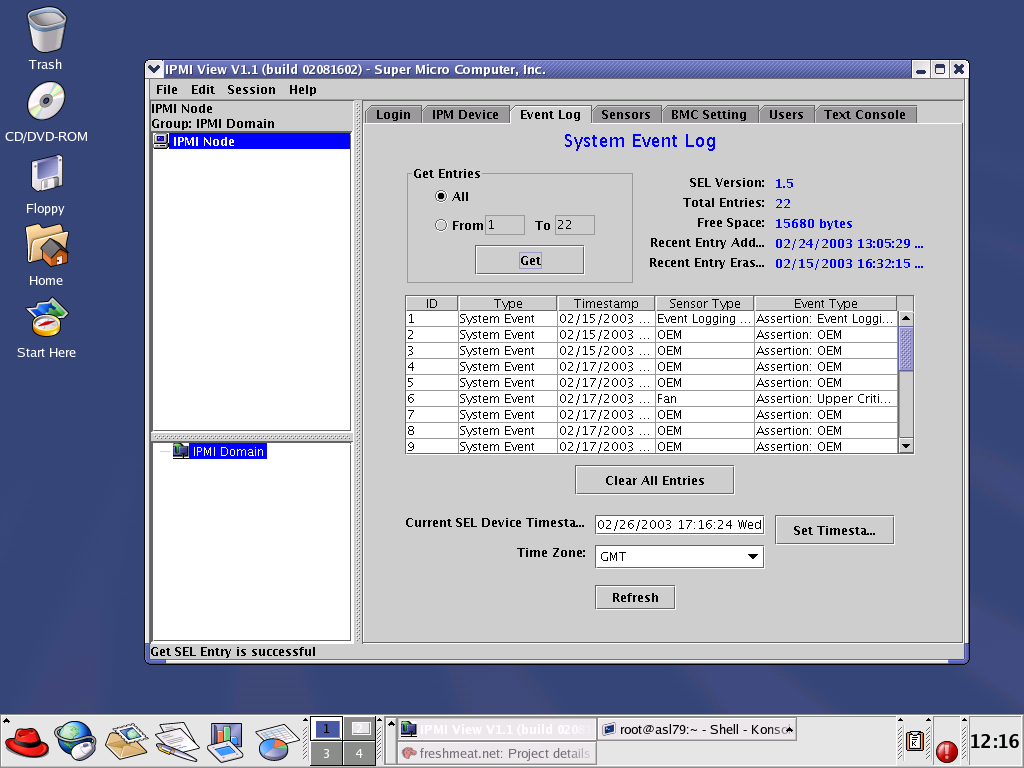This screenshot has height=768, width=1024.
Task: Click the 'Get SEL Entry is successful' status text
Action: (x=233, y=651)
